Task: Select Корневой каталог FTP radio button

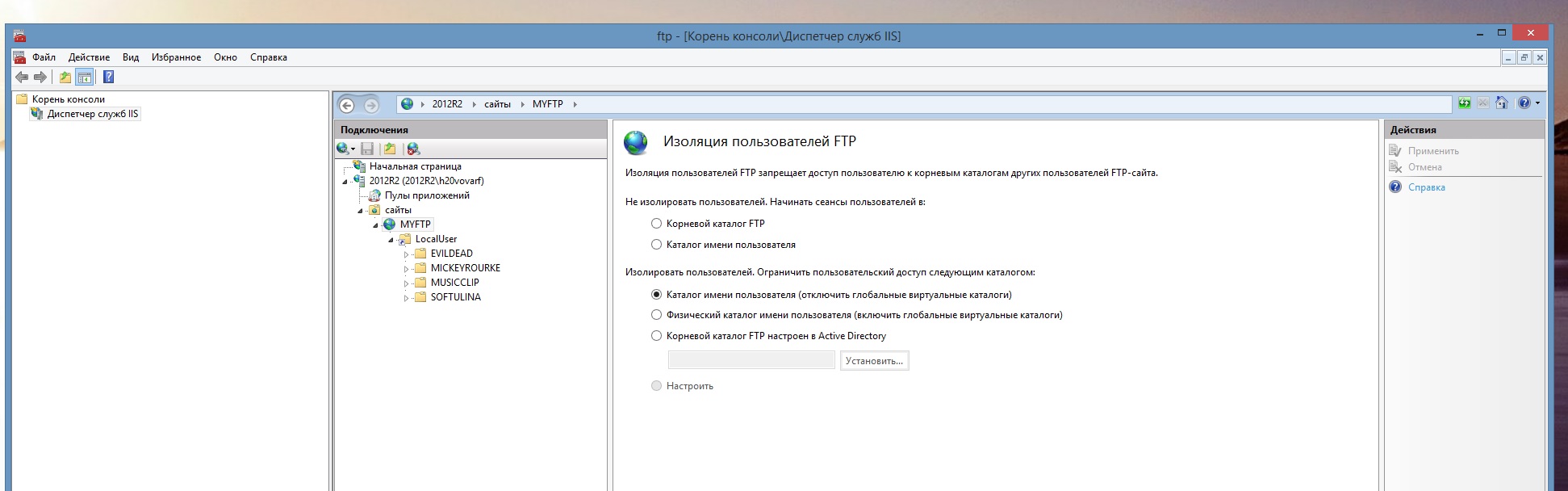Action: [656, 224]
